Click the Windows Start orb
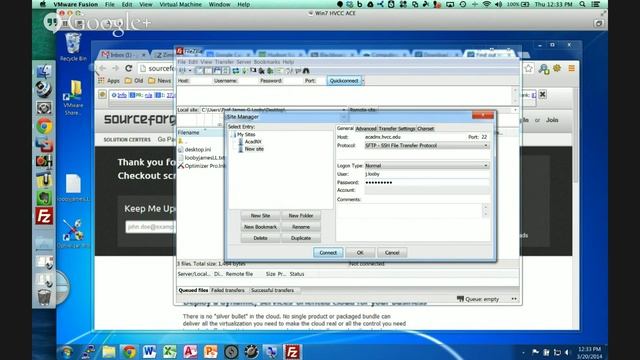This screenshot has height=360, width=640. click(67, 351)
